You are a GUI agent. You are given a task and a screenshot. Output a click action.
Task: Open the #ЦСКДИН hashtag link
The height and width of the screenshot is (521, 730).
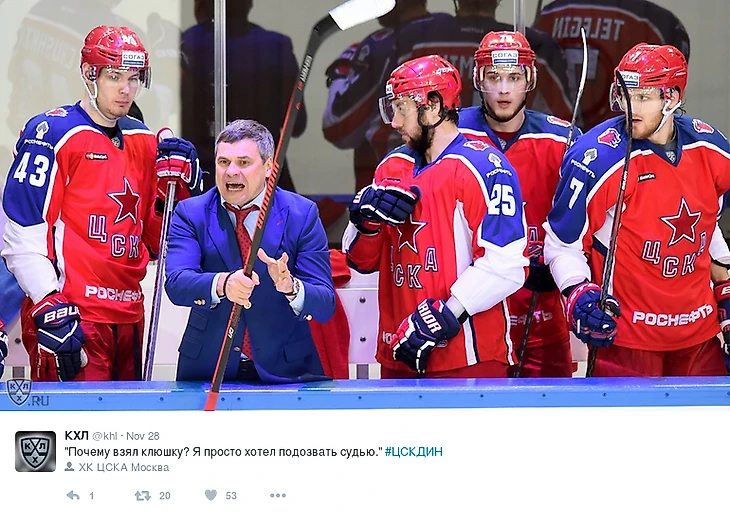(413, 452)
